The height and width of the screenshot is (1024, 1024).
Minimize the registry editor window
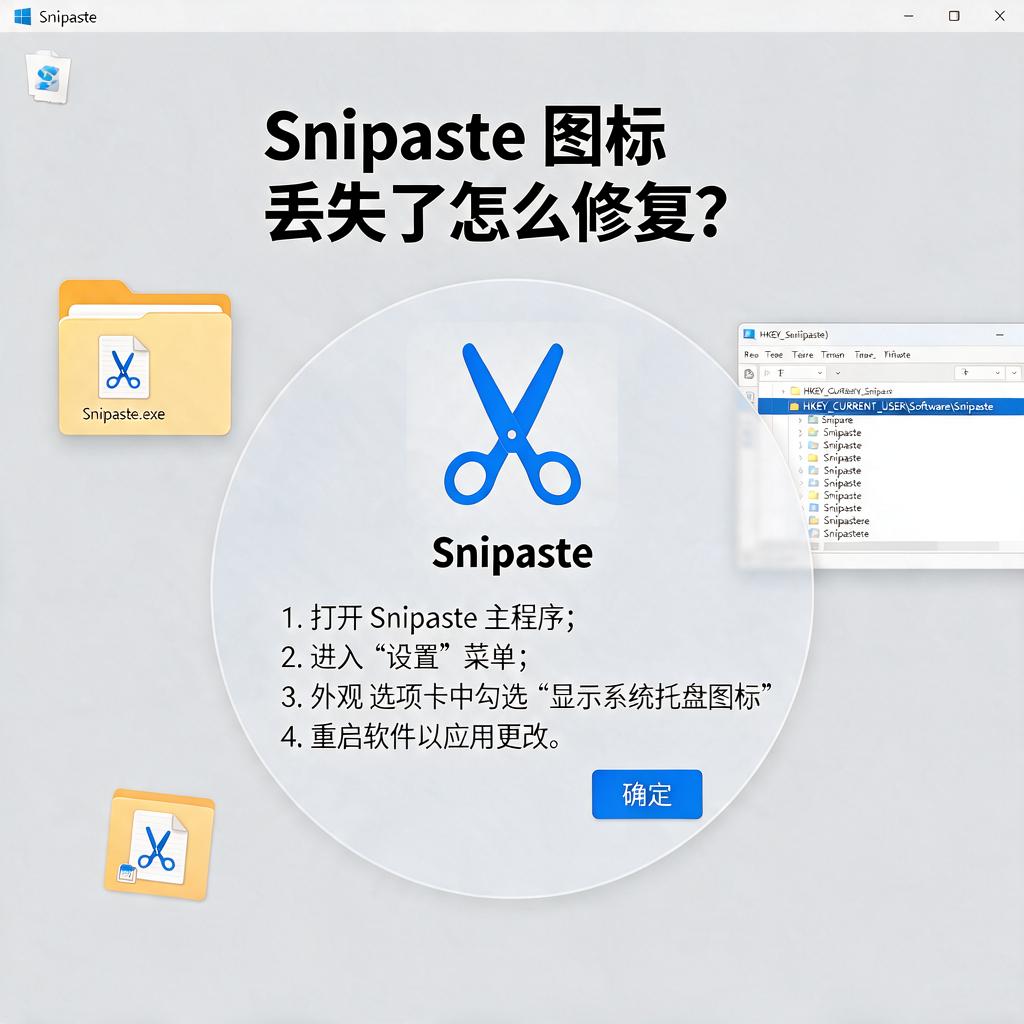point(1000,334)
